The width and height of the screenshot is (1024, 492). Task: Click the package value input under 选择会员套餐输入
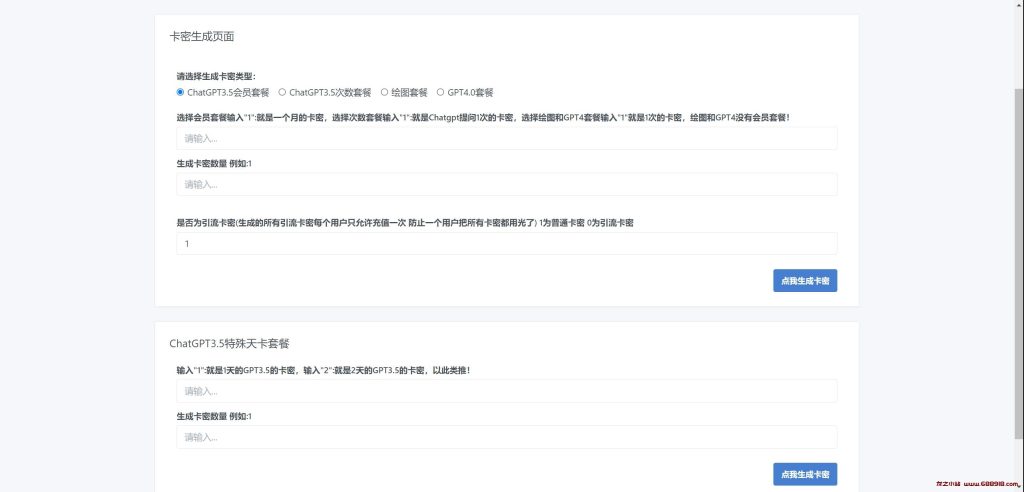507,139
